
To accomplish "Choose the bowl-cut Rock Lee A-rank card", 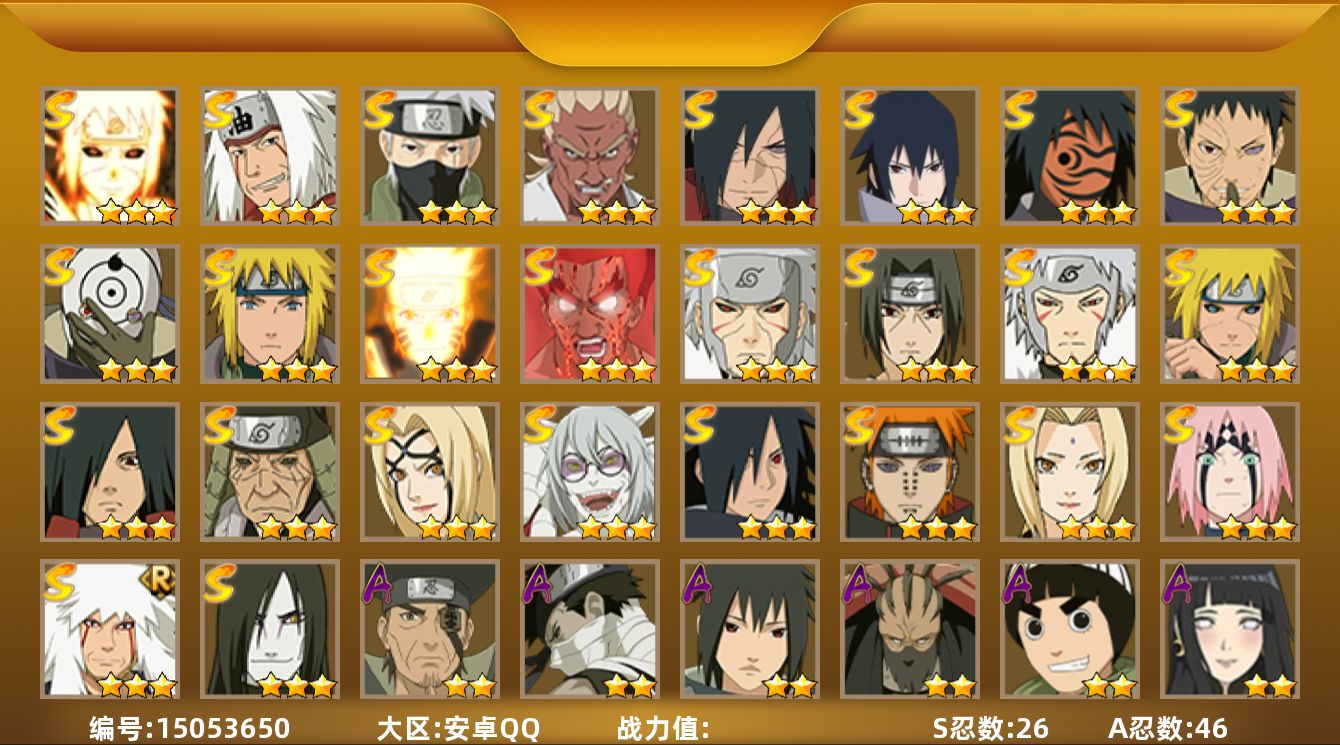I will 1069,630.
